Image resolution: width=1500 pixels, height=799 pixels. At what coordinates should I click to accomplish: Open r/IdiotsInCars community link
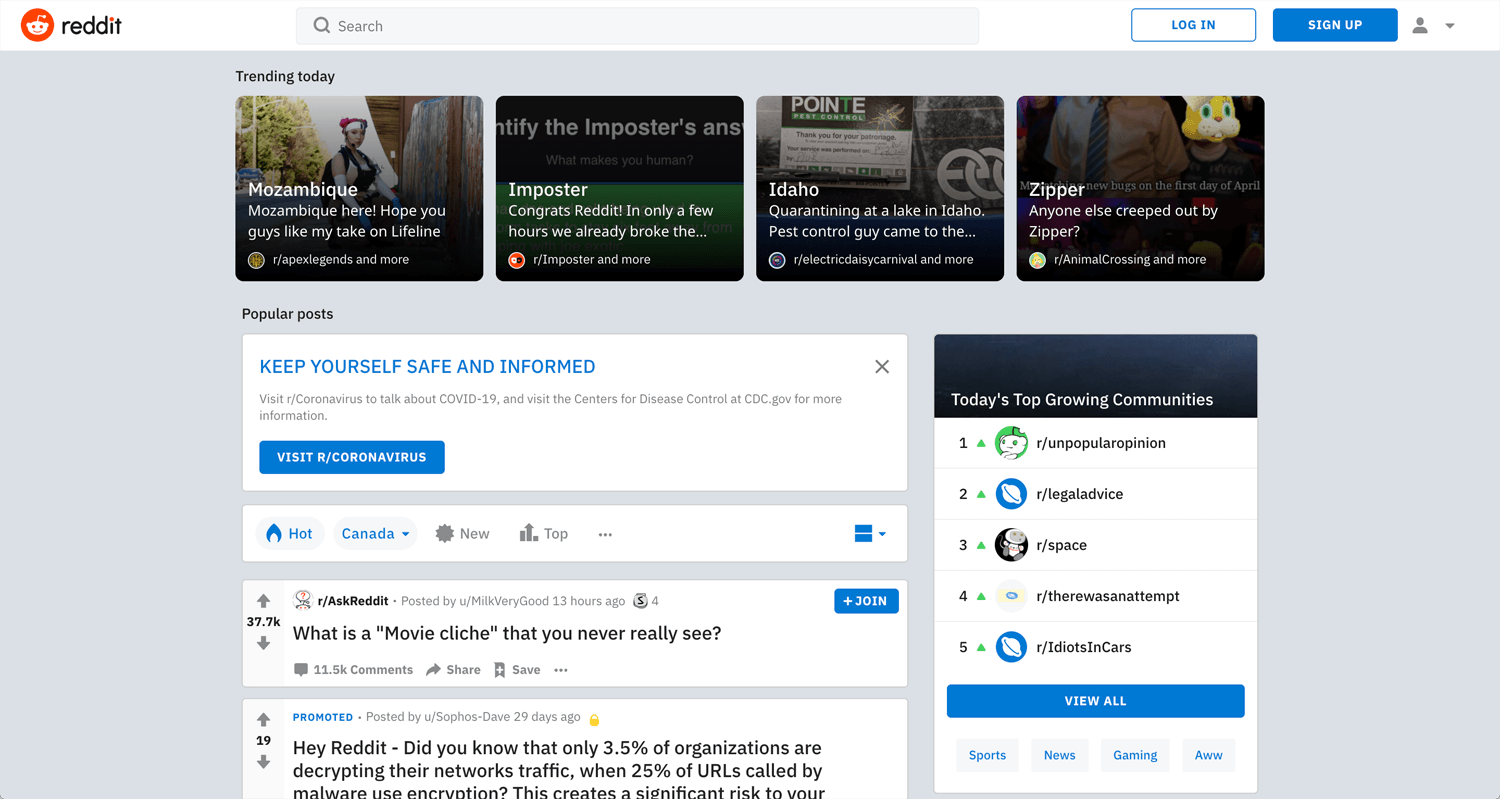click(1084, 647)
